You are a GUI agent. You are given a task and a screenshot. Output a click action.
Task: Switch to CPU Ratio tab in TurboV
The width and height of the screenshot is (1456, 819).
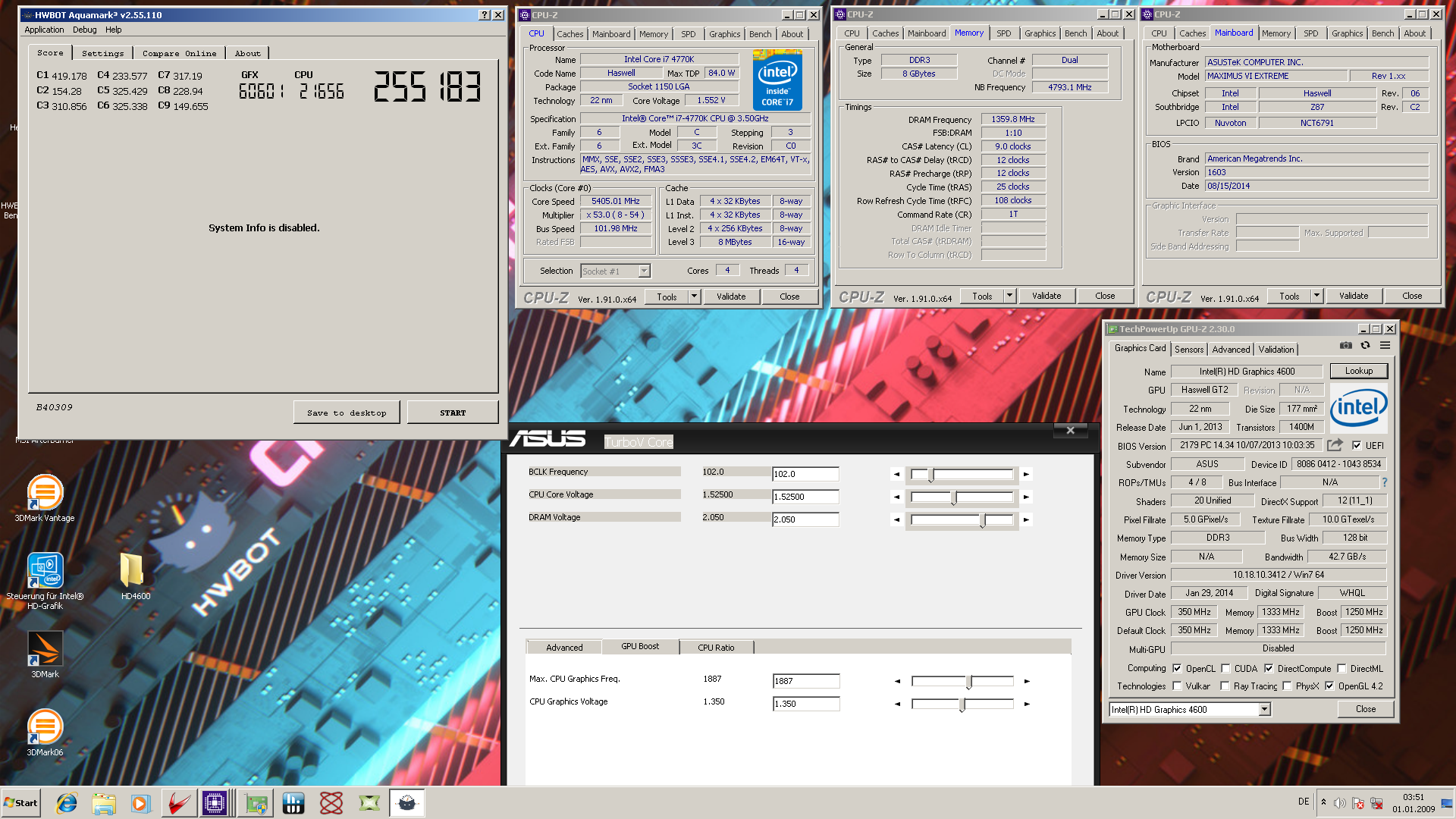(x=716, y=648)
